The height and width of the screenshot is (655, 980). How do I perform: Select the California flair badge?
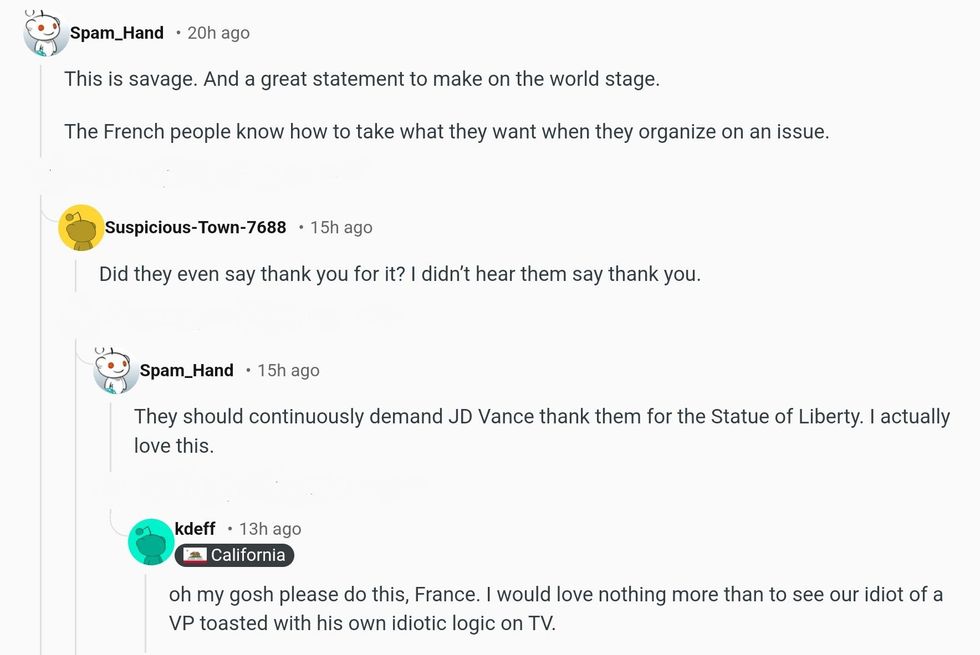(x=235, y=556)
